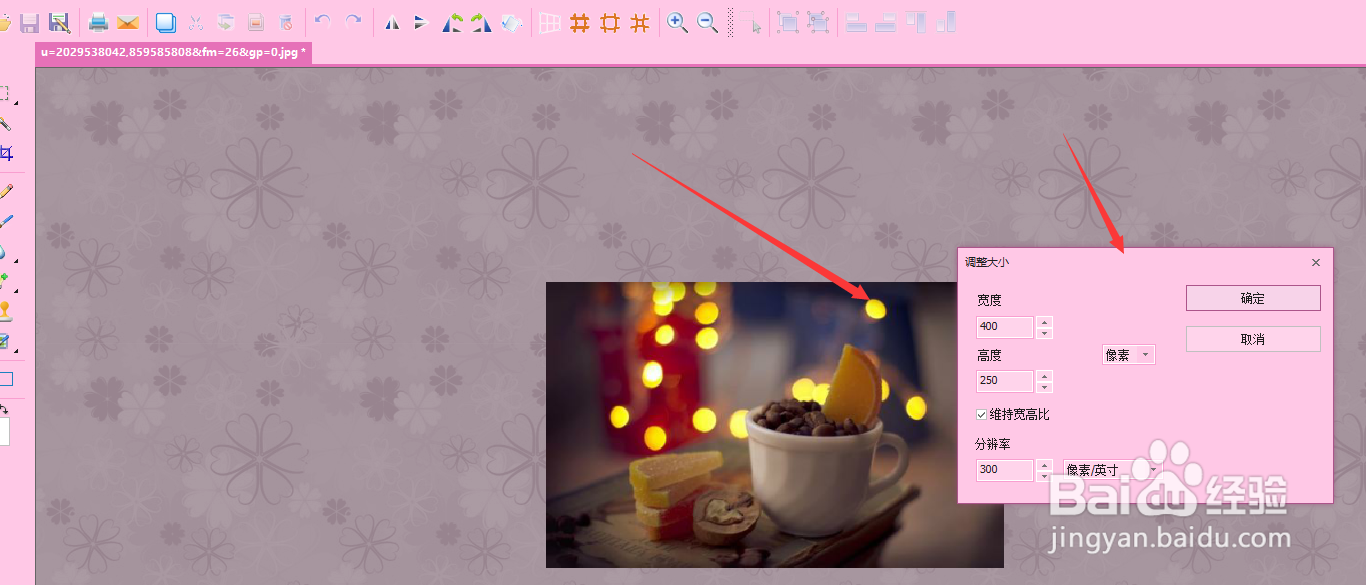
Task: Click the 取消 button
Action: coord(1253,339)
